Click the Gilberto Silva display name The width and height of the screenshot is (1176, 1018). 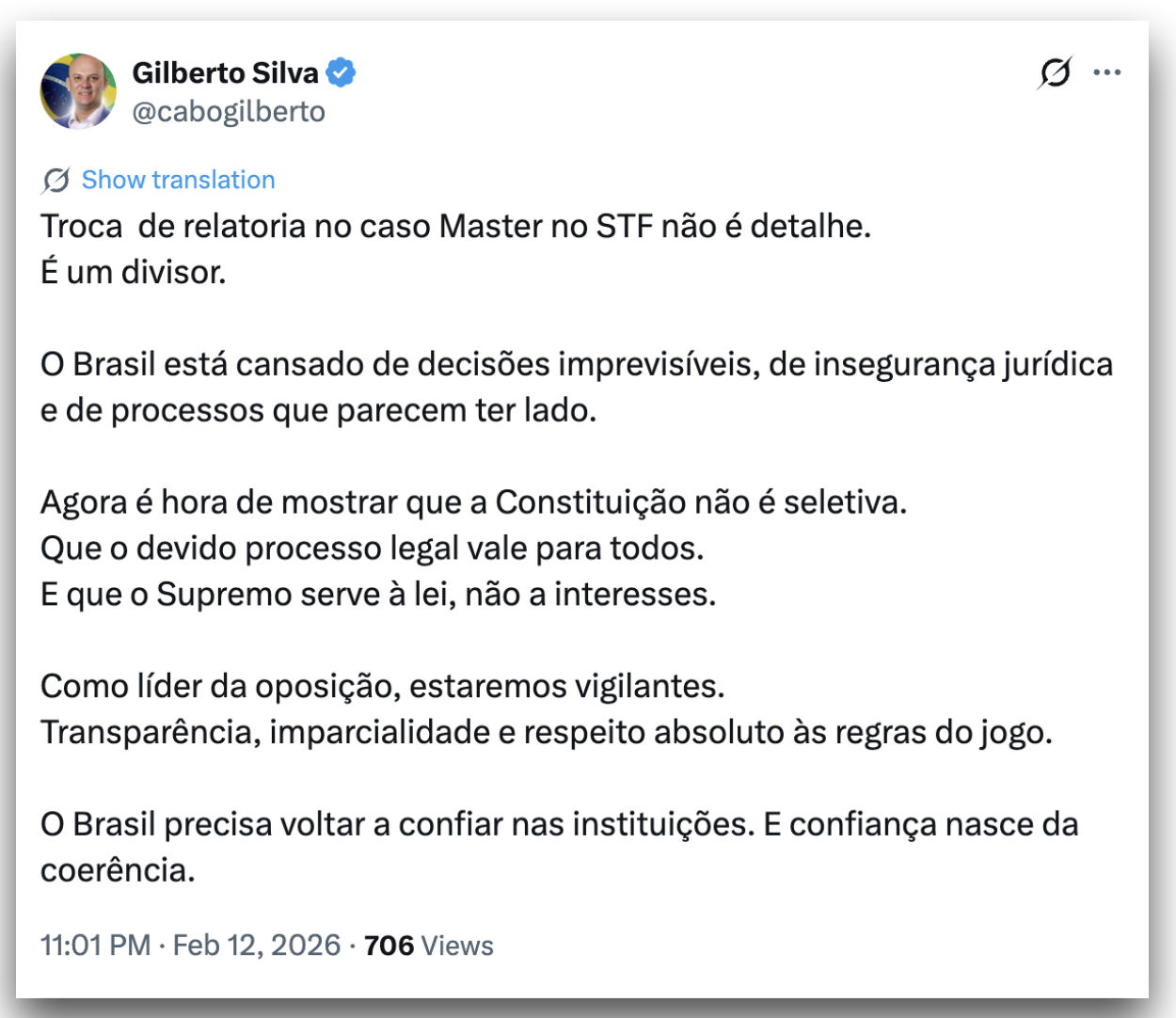click(225, 72)
